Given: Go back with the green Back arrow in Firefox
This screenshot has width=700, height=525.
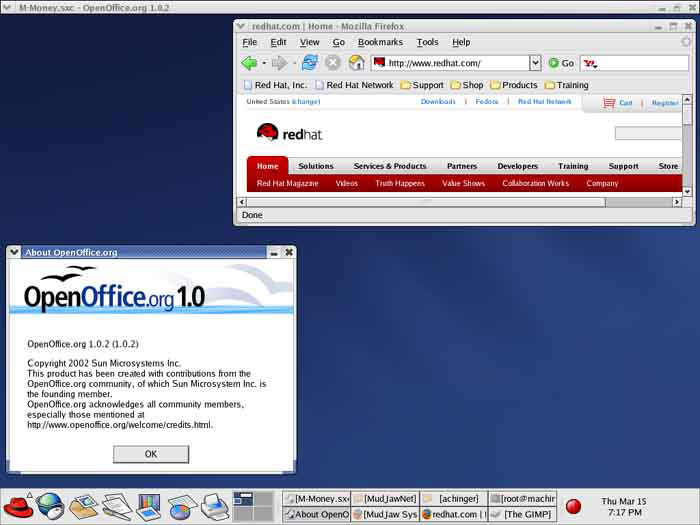Looking at the screenshot, I should 249,63.
